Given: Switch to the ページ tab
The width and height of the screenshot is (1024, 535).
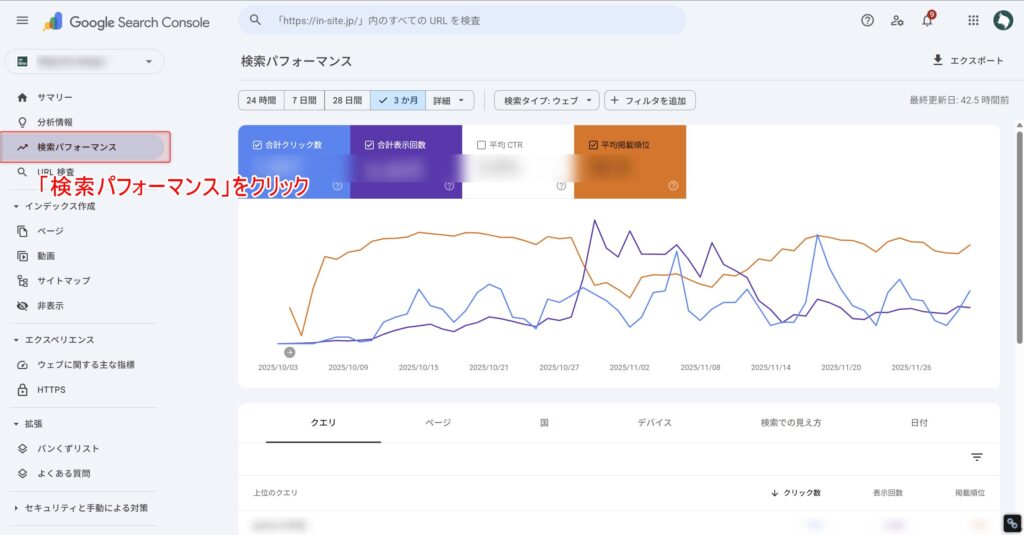Looking at the screenshot, I should [438, 423].
